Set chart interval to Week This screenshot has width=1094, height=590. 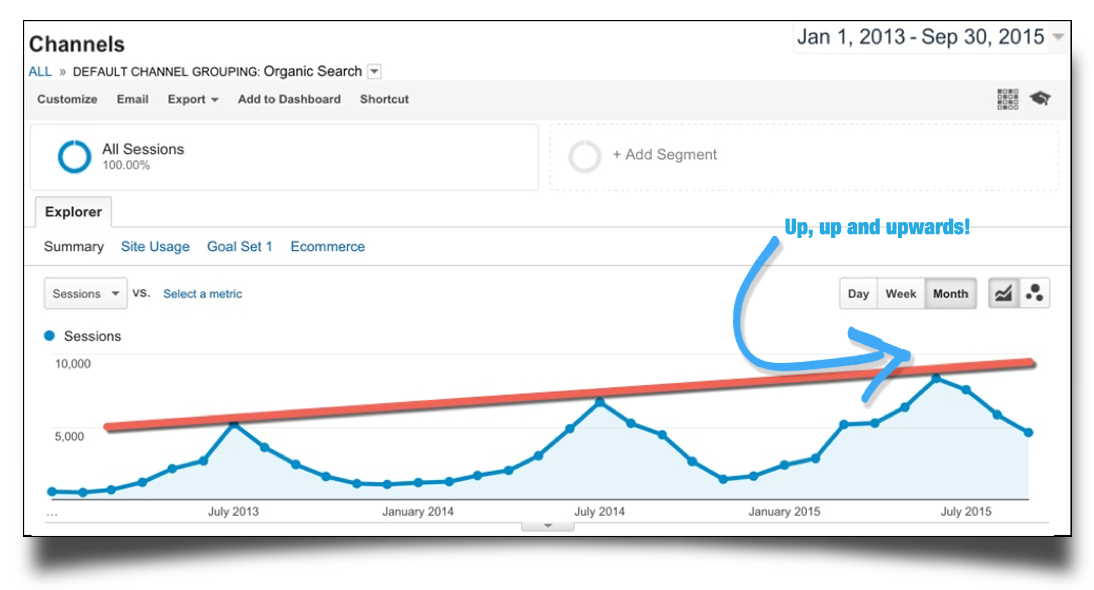pos(901,294)
